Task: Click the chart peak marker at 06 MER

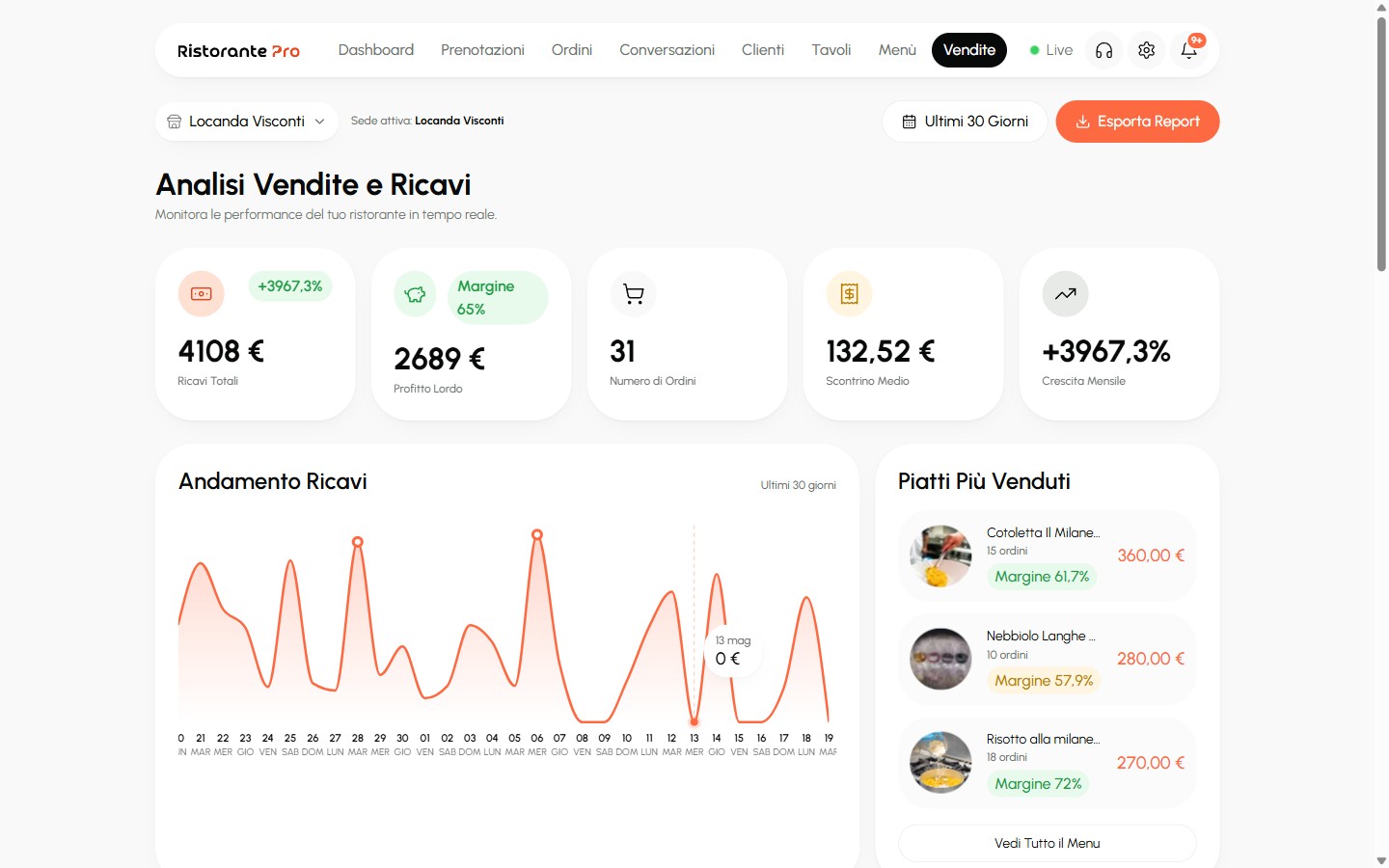Action: pos(537,534)
